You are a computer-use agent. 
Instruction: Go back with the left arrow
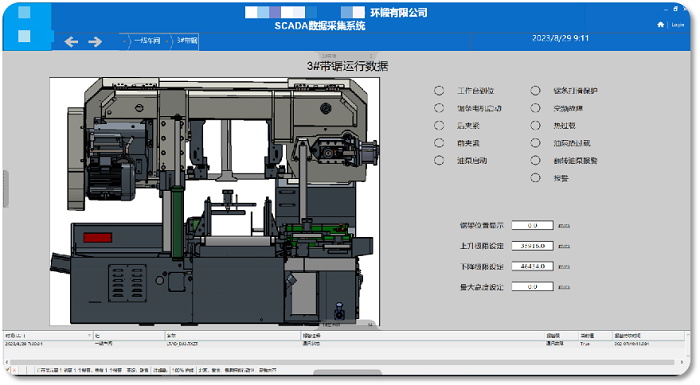click(71, 42)
